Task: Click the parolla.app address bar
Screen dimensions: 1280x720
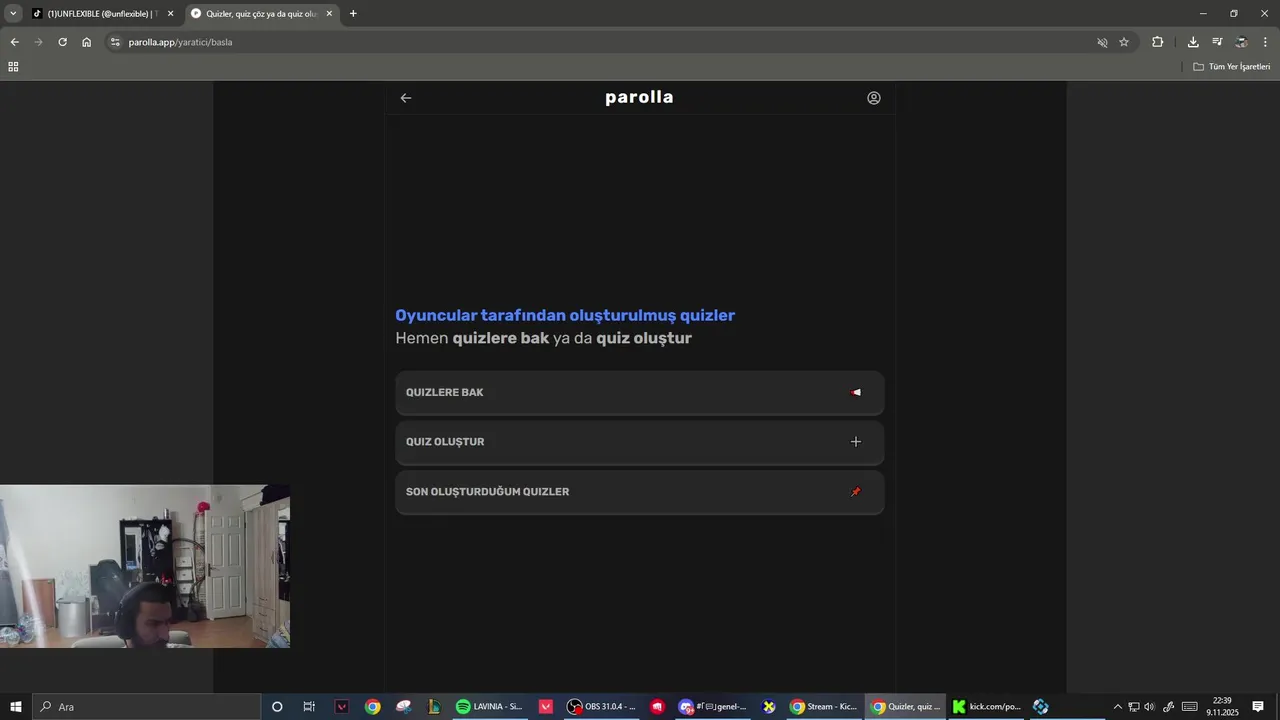Action: point(600,42)
